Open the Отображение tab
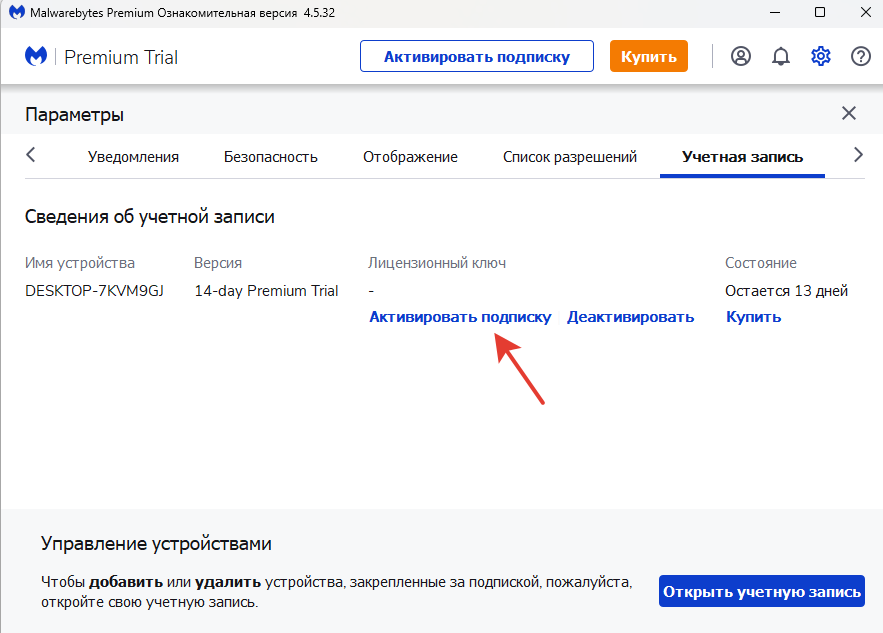Image resolution: width=883 pixels, height=633 pixels. pyautogui.click(x=410, y=157)
